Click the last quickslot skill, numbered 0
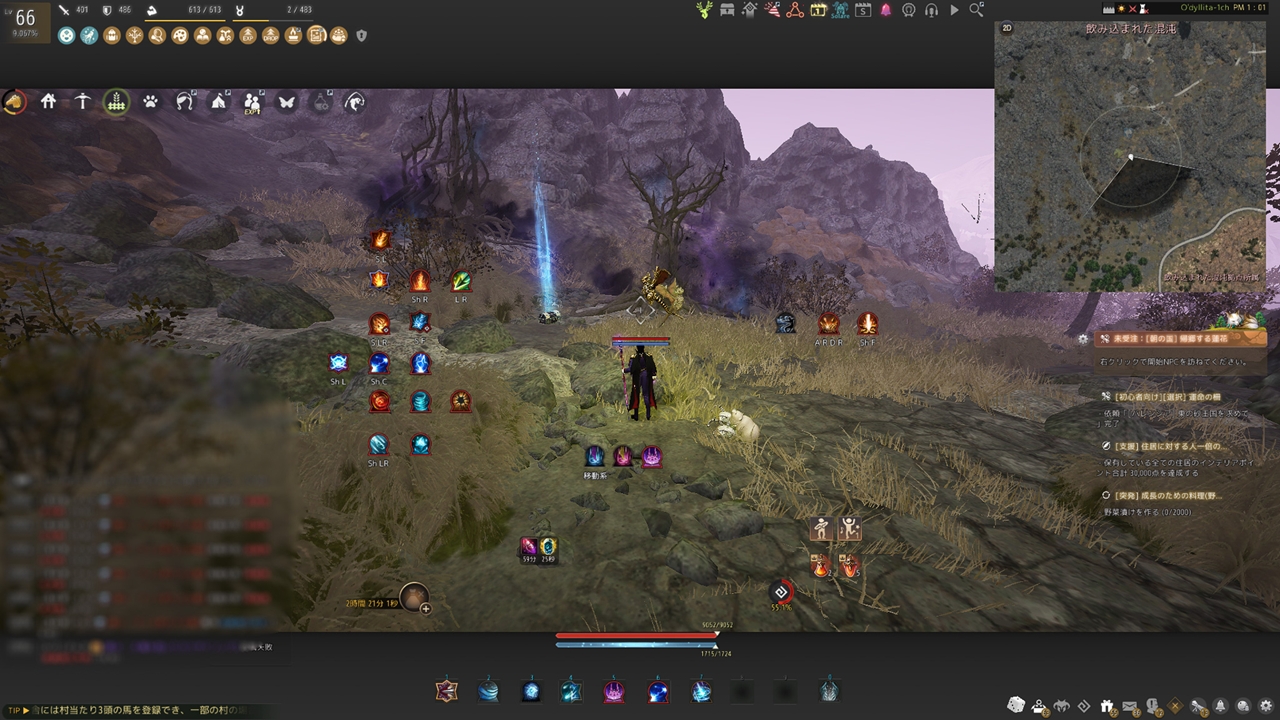The width and height of the screenshot is (1280, 720). pyautogui.click(x=829, y=690)
